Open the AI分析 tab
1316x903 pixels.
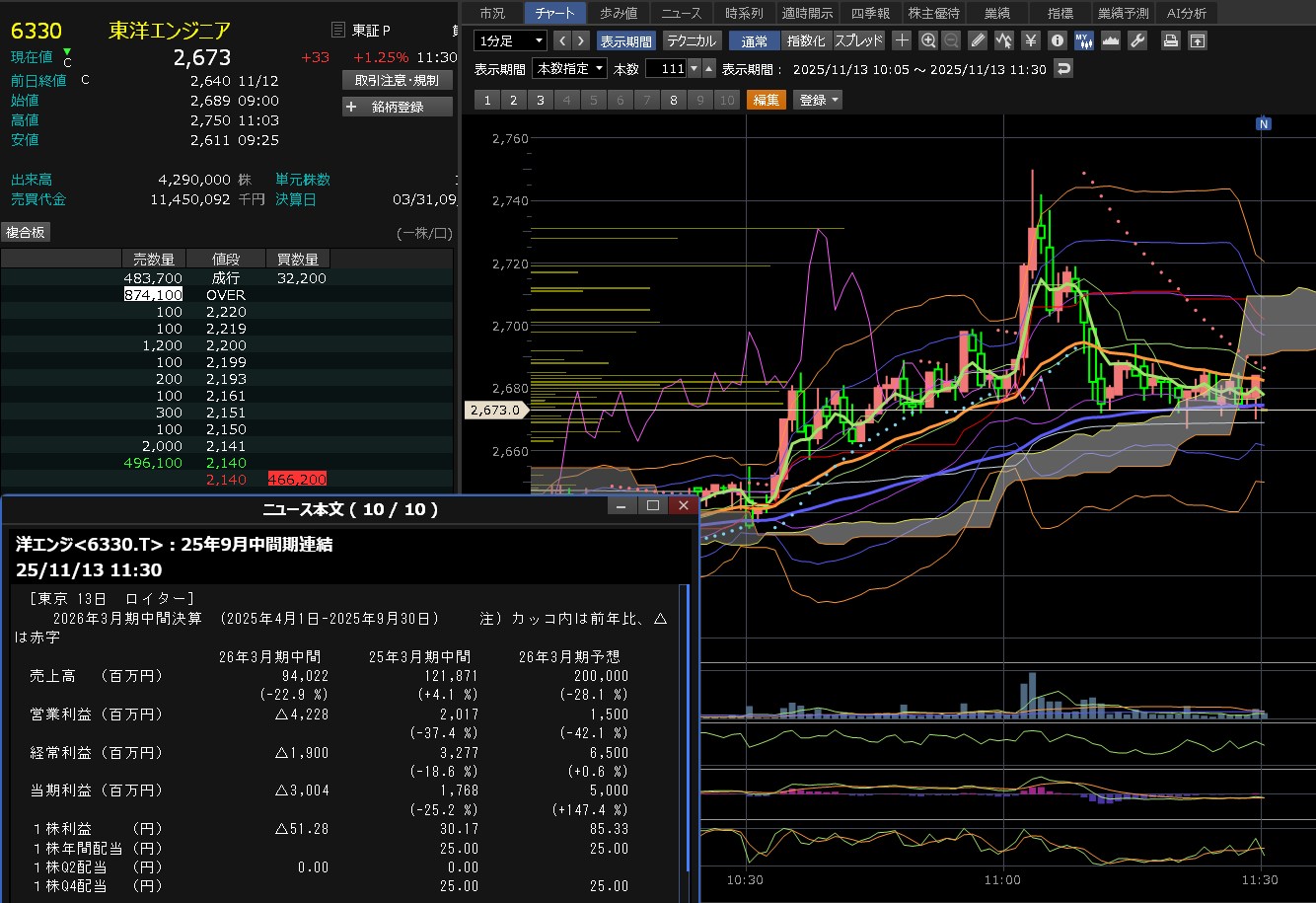tap(1186, 13)
